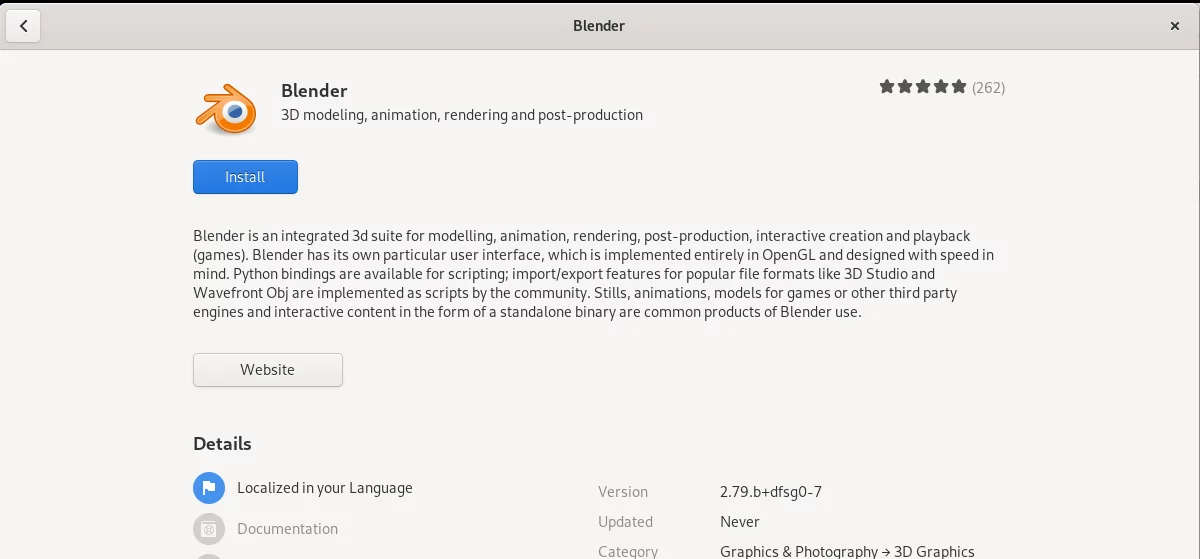Close the Blender software window
Viewport: 1200px width, 559px height.
(1175, 26)
